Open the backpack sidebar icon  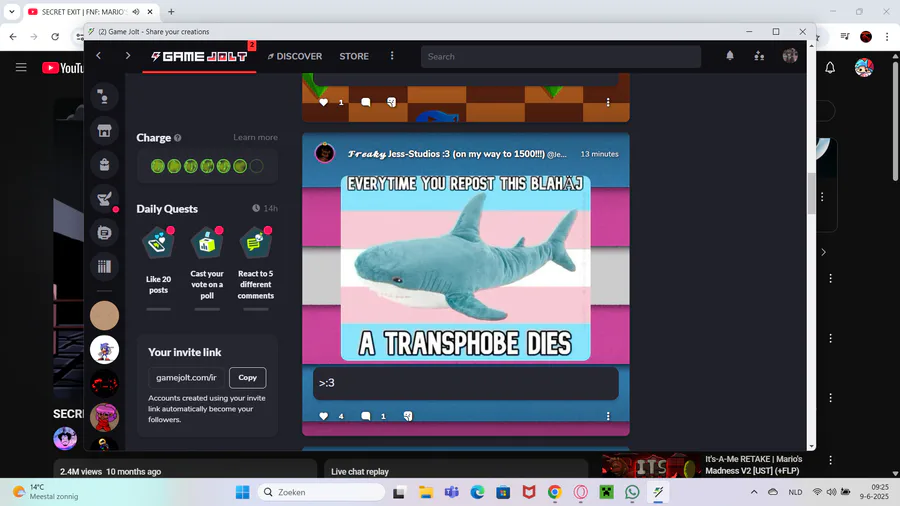point(104,165)
